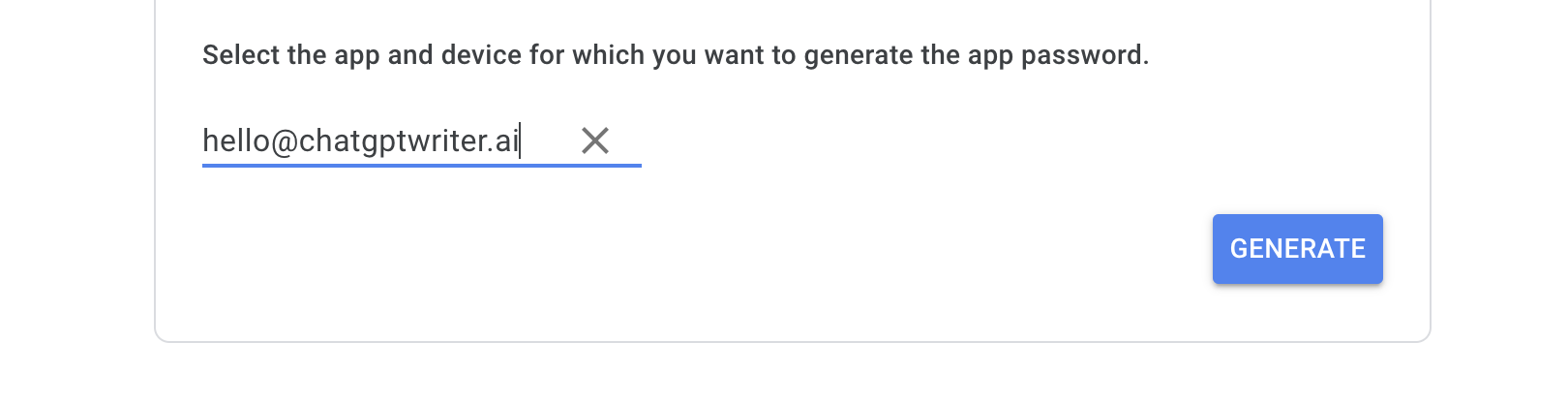
Task: Select the blue GENERATE button label
Action: [1297, 249]
